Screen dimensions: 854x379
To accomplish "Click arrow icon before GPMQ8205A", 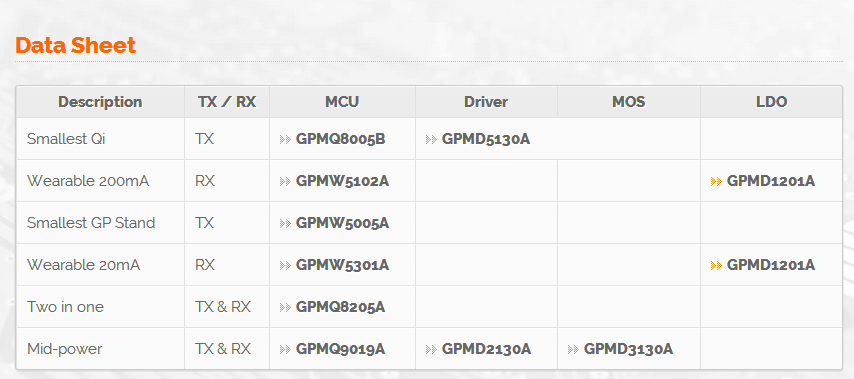I will coord(285,307).
